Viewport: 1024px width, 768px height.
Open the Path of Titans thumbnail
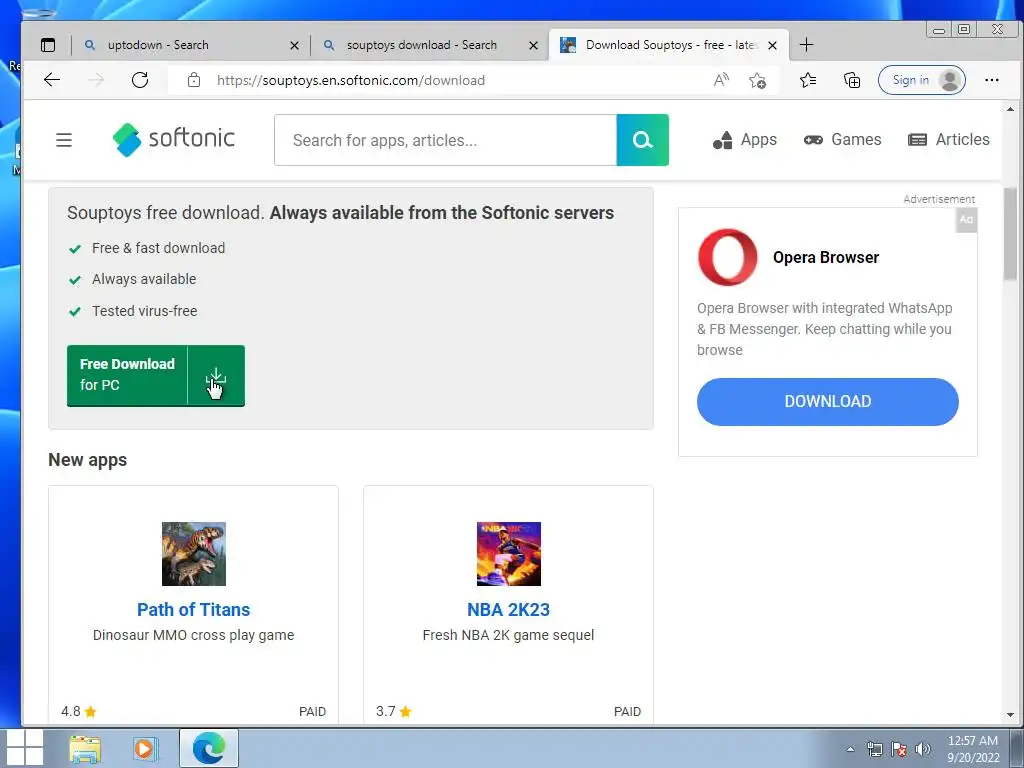[194, 554]
